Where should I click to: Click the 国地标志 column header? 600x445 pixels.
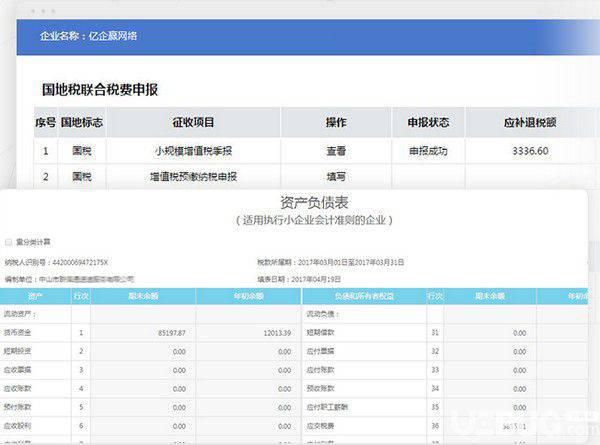click(82, 122)
